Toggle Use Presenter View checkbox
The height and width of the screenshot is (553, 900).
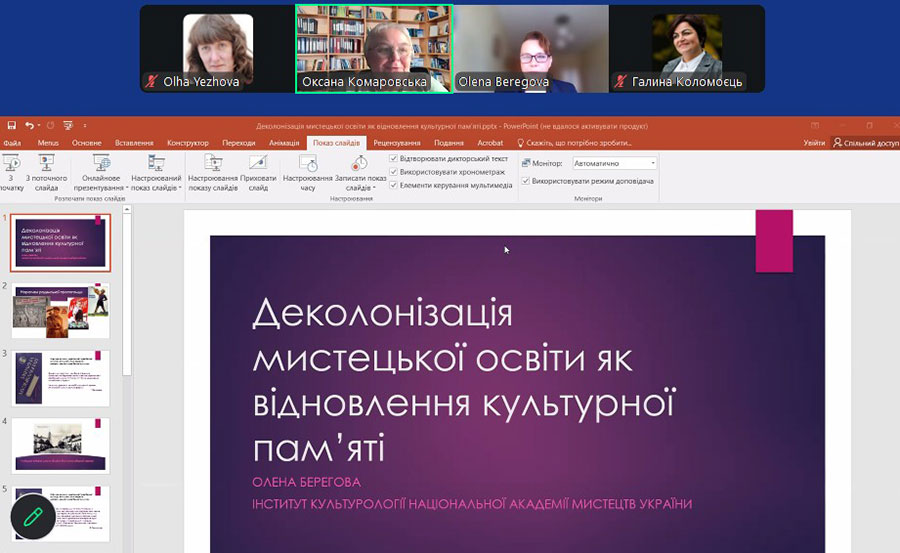point(526,181)
